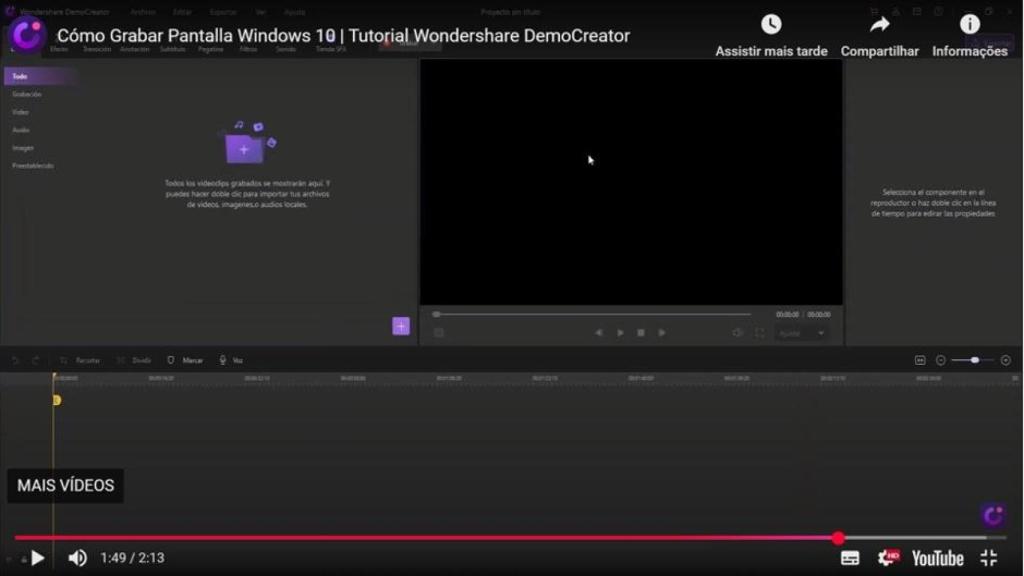
Task: Select the Imagen media category
Action: tap(23, 148)
